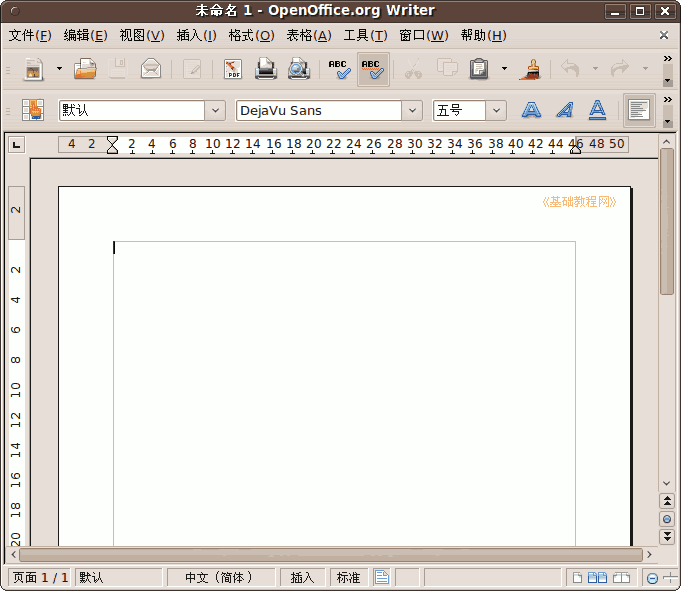The height and width of the screenshot is (591, 681).
Task: Open the Styles and Formatting window
Action: pyautogui.click(x=33, y=110)
